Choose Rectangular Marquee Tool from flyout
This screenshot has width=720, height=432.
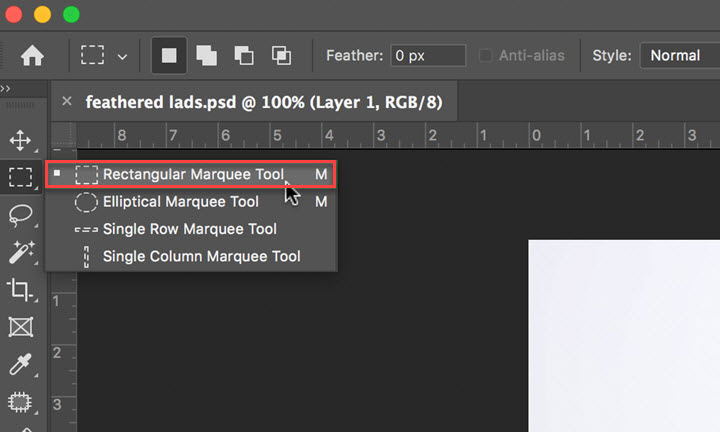pos(191,174)
